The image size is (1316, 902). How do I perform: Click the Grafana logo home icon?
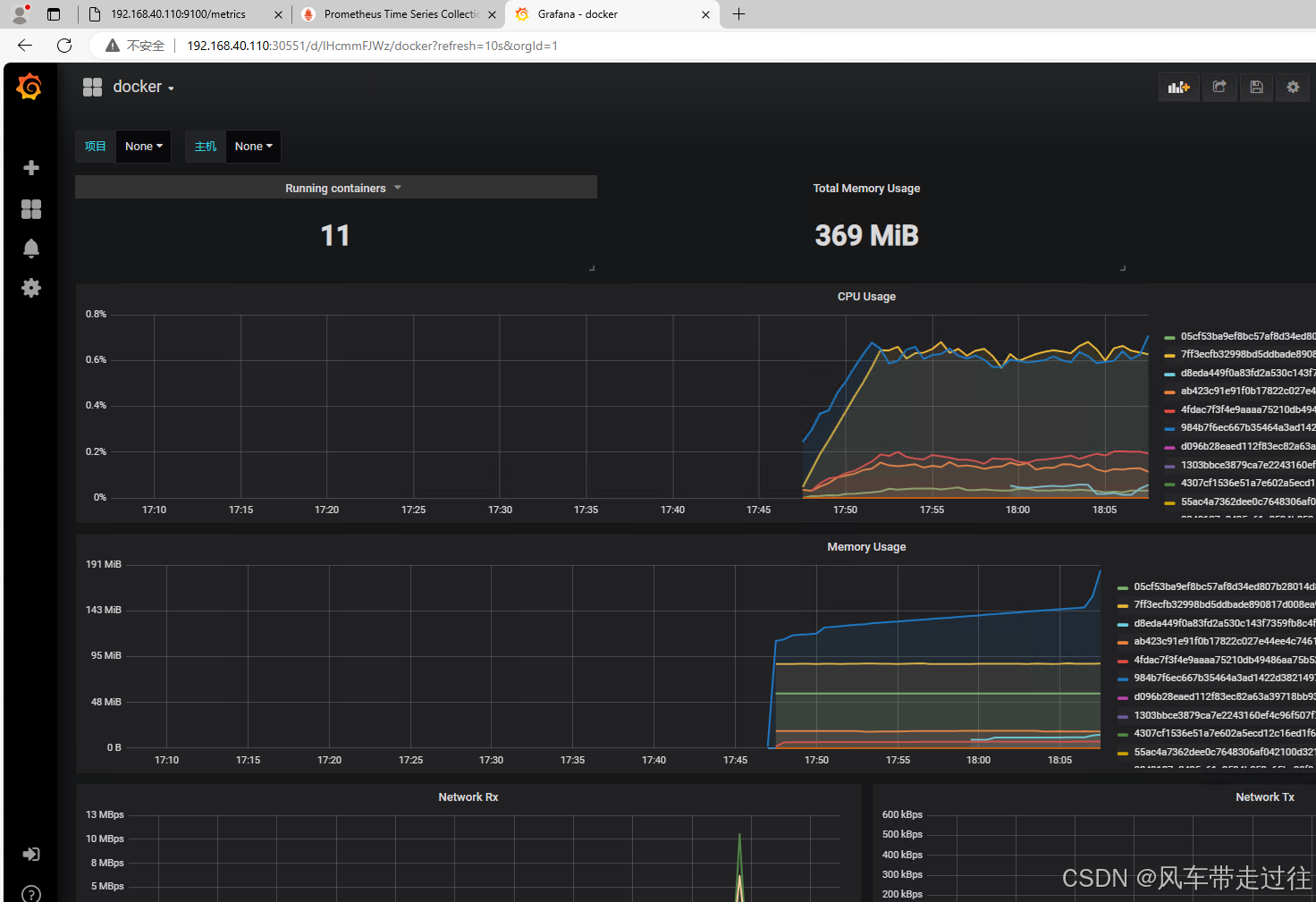(x=30, y=87)
